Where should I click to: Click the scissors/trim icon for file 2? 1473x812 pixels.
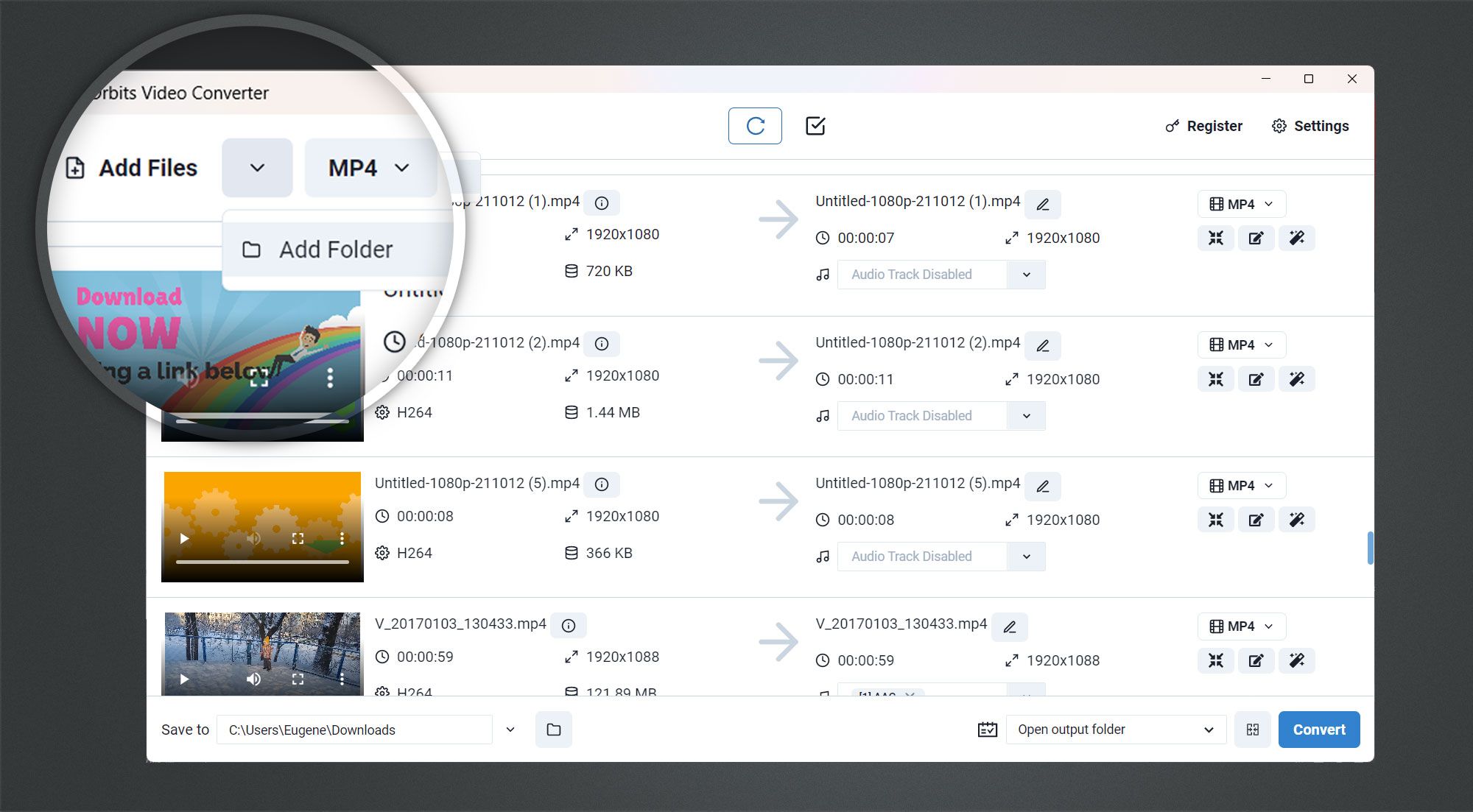(x=1217, y=379)
